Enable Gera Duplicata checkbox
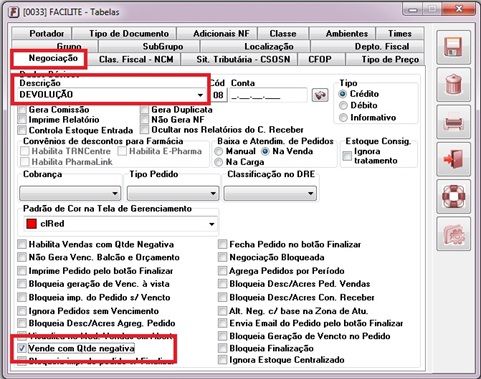481x379 pixels. point(144,110)
